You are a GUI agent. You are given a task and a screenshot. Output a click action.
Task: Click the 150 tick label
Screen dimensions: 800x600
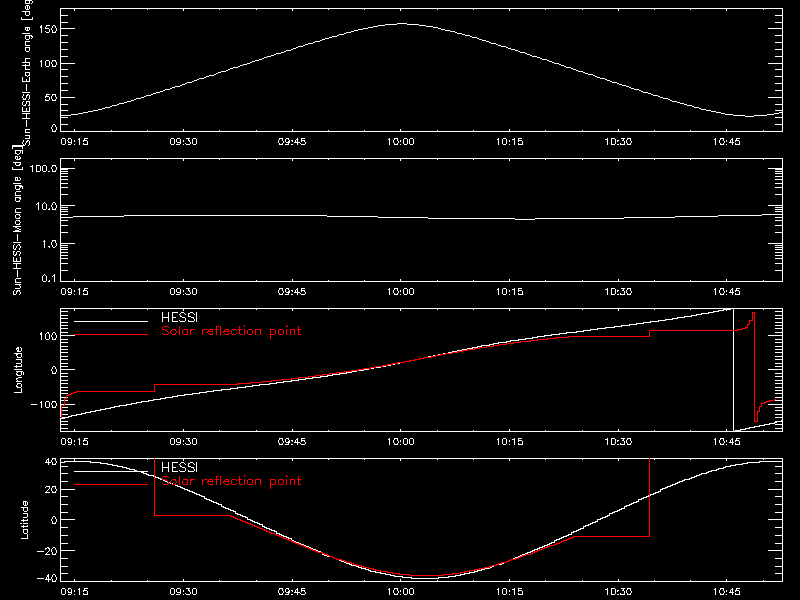tap(47, 30)
